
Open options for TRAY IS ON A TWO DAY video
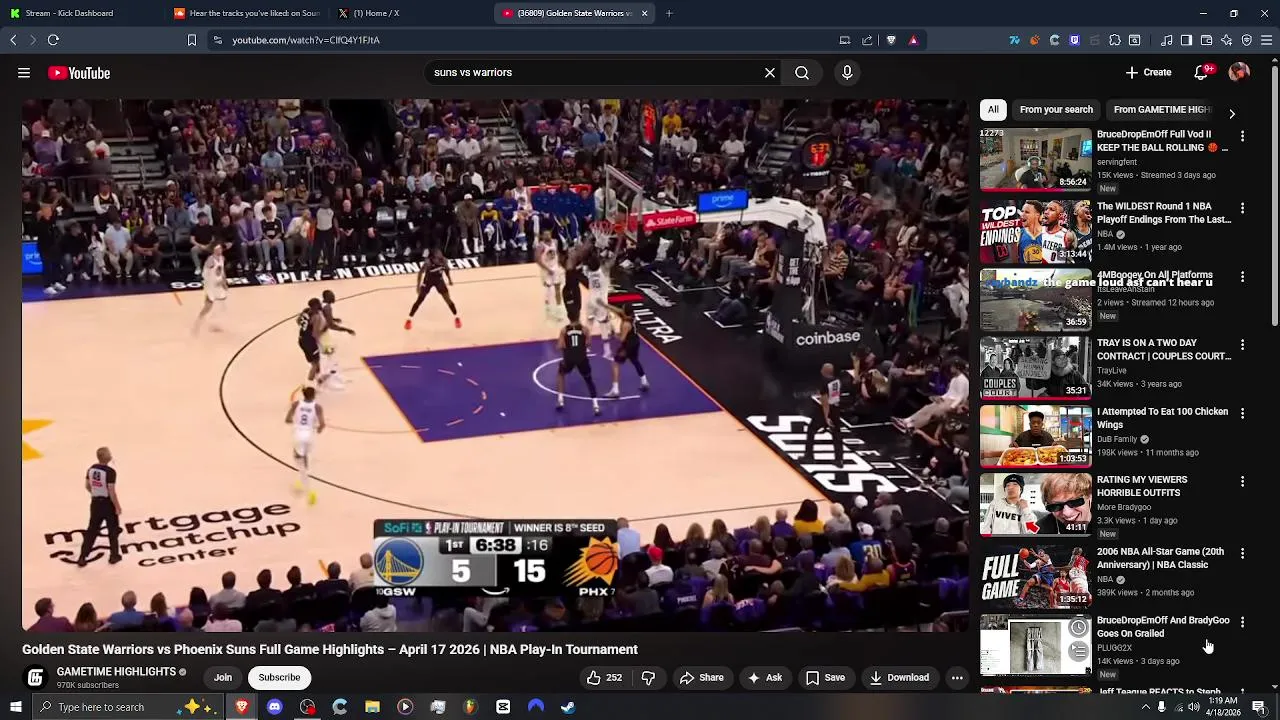[1242, 345]
